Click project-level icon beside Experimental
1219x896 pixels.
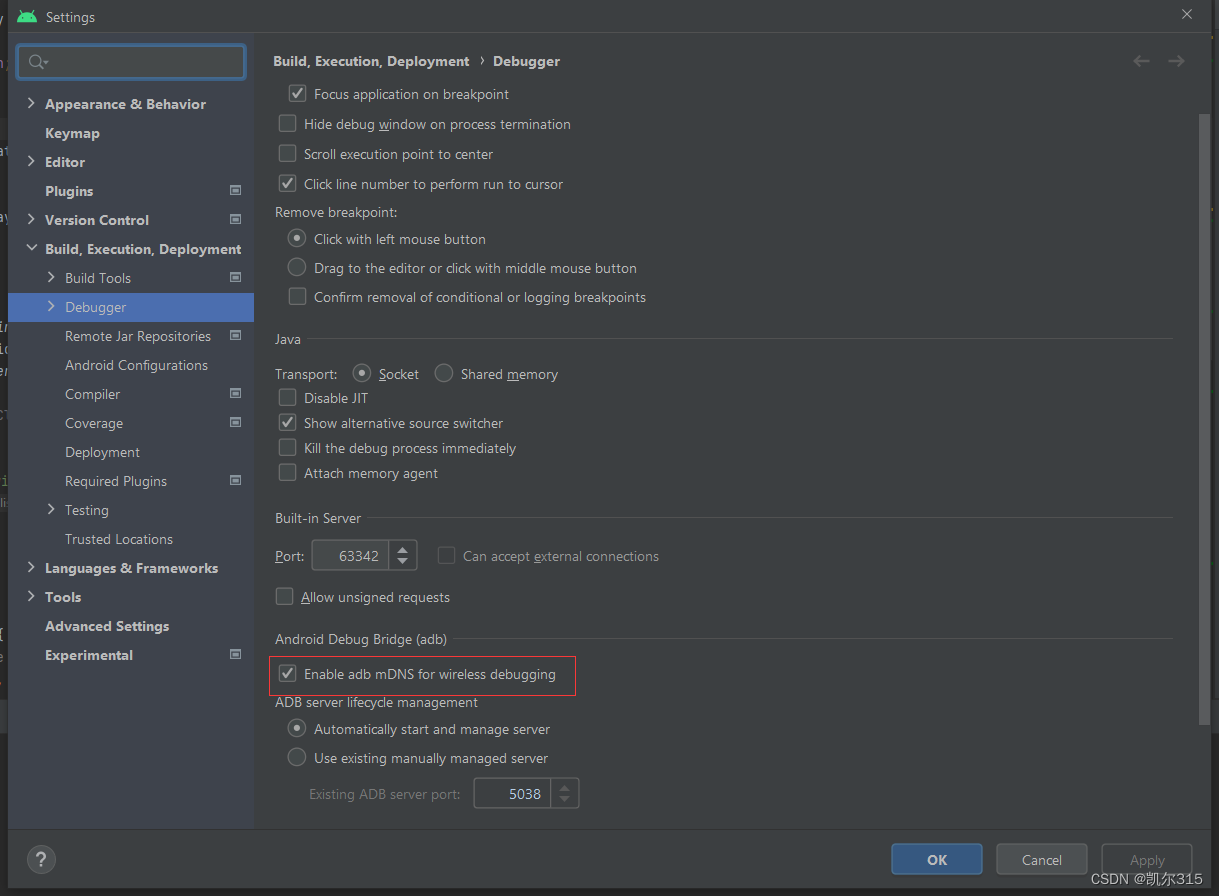tap(236, 654)
